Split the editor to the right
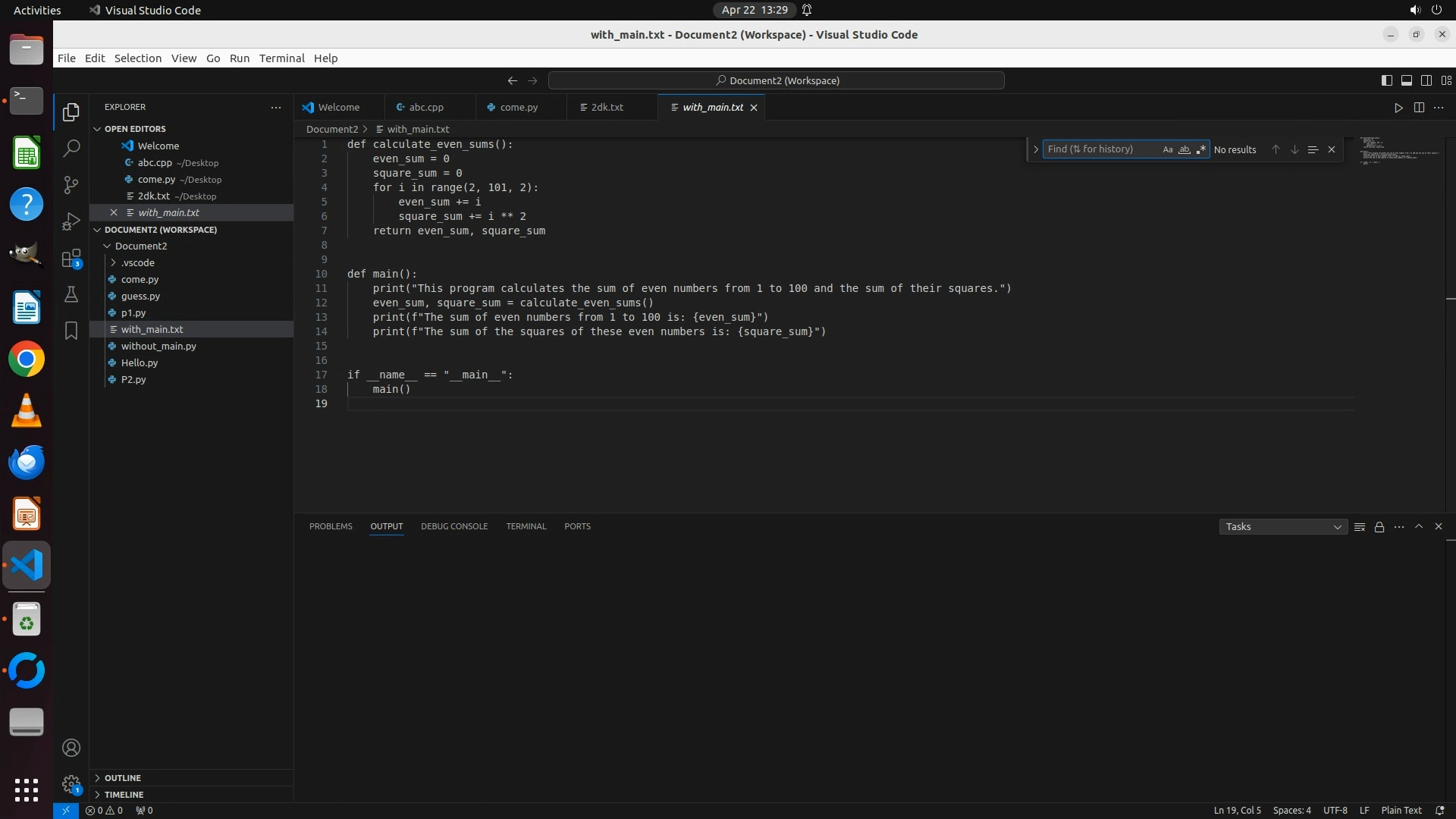This screenshot has height=819, width=1456. click(x=1419, y=108)
